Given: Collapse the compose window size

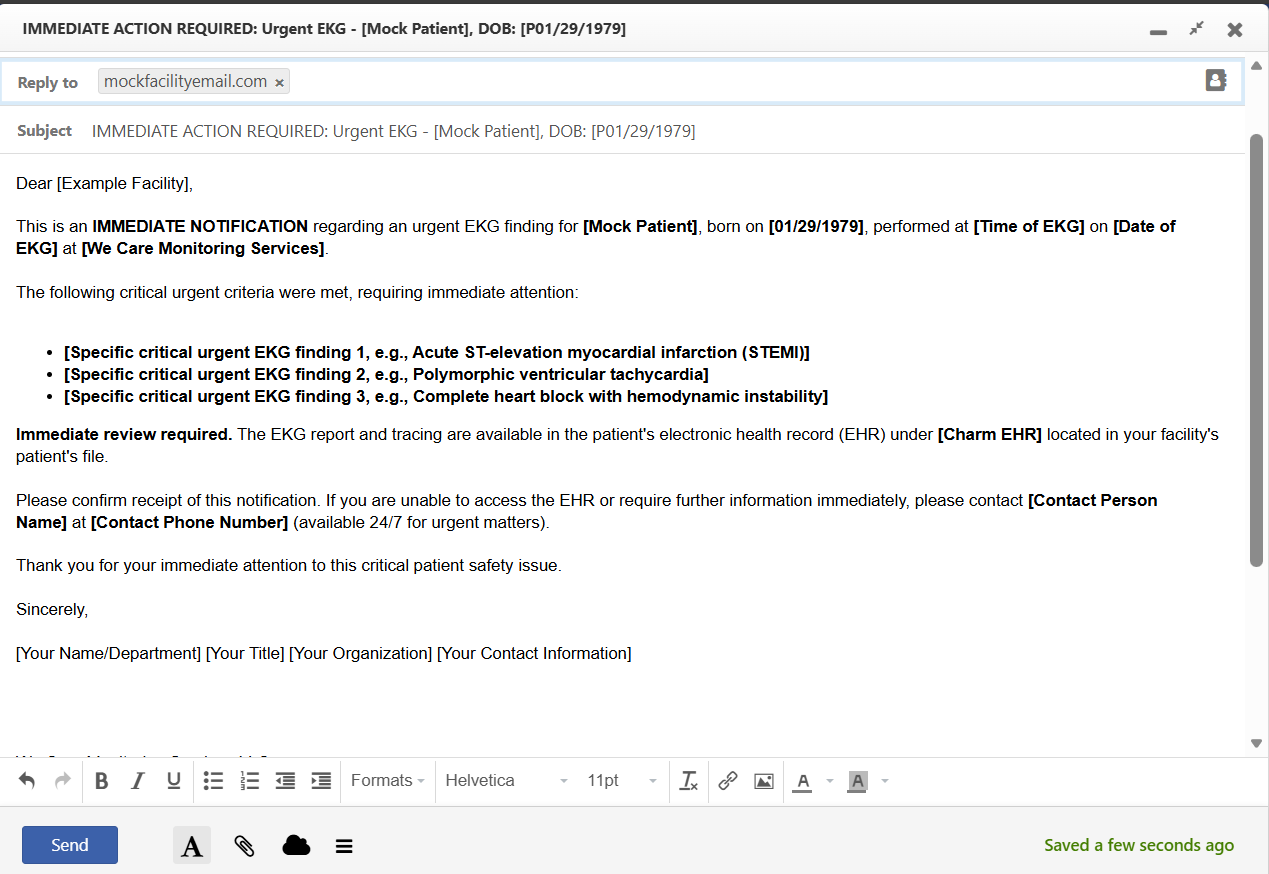Looking at the screenshot, I should (x=1196, y=29).
